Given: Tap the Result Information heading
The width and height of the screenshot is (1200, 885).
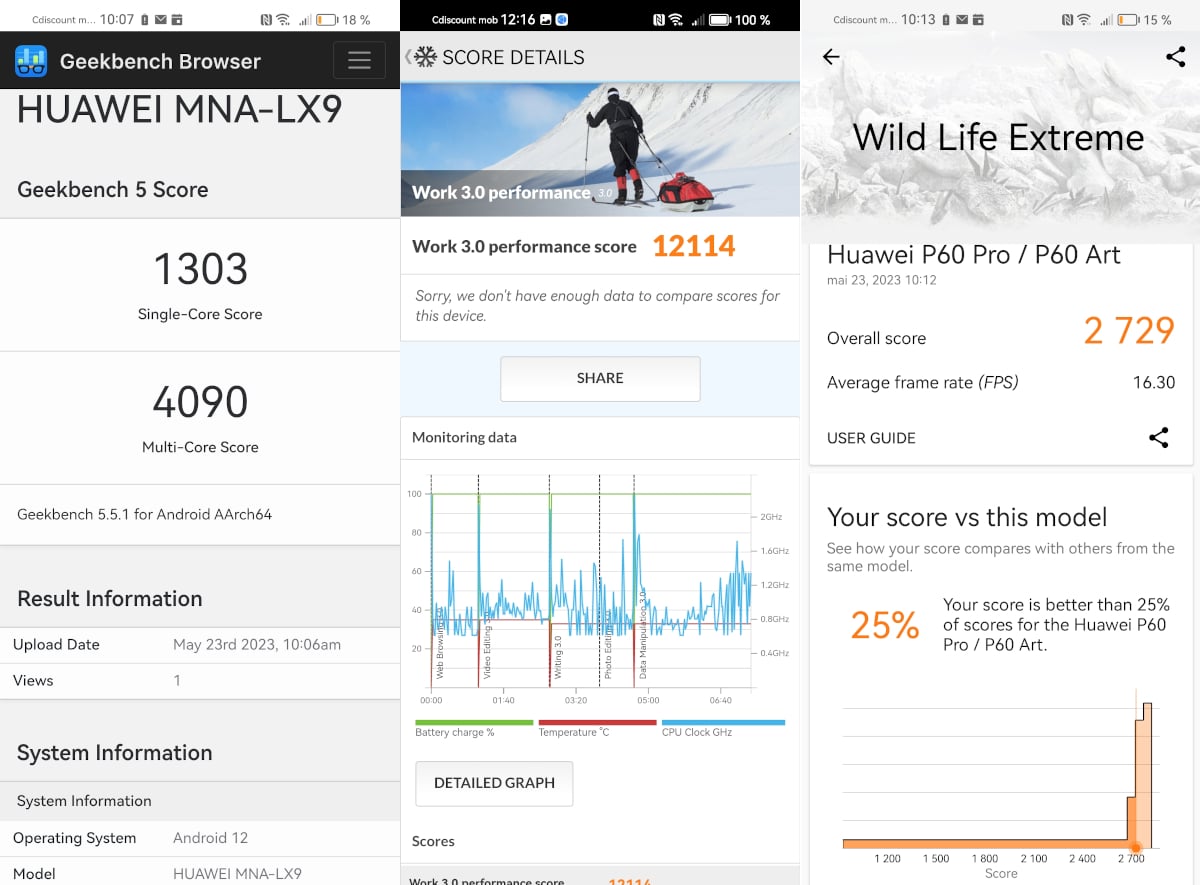Looking at the screenshot, I should (x=110, y=598).
